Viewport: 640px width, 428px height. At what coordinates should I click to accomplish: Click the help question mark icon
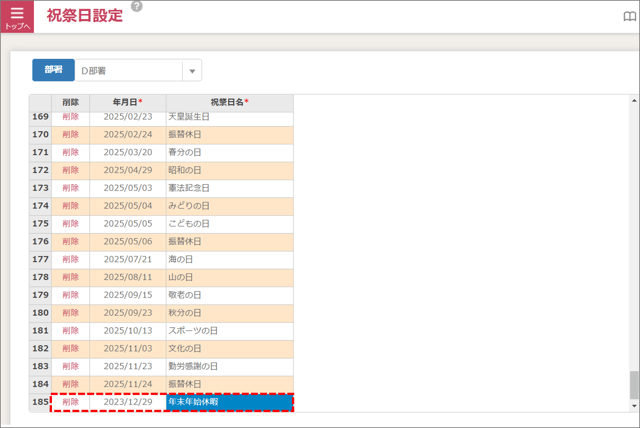[137, 6]
